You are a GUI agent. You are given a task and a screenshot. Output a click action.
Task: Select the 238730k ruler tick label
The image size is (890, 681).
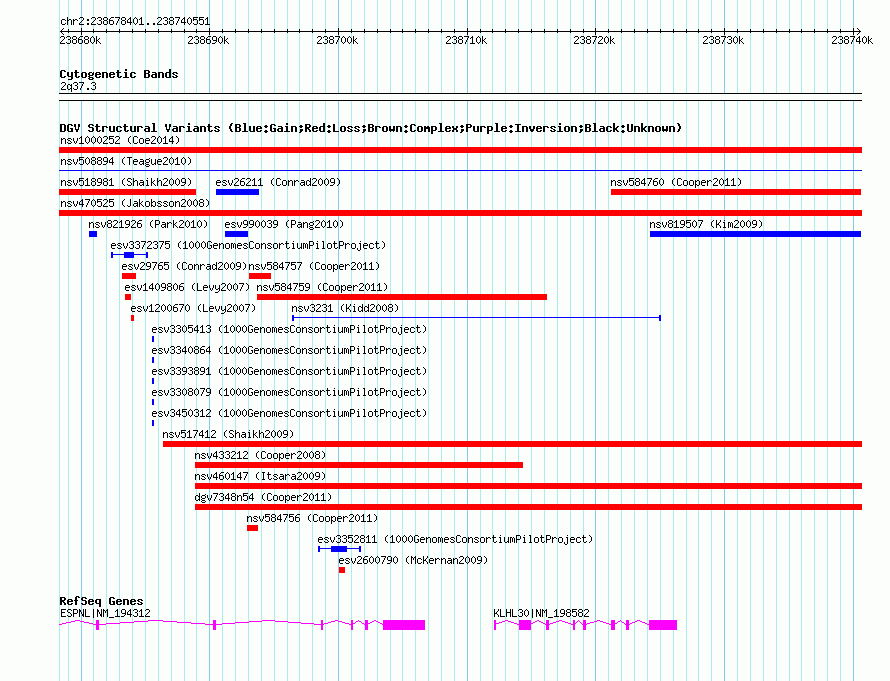point(723,40)
